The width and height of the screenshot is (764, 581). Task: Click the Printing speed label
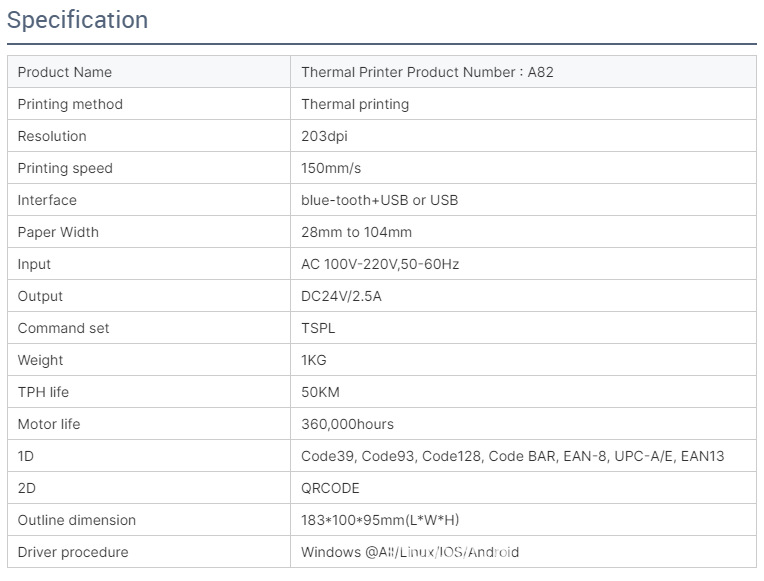(x=65, y=168)
